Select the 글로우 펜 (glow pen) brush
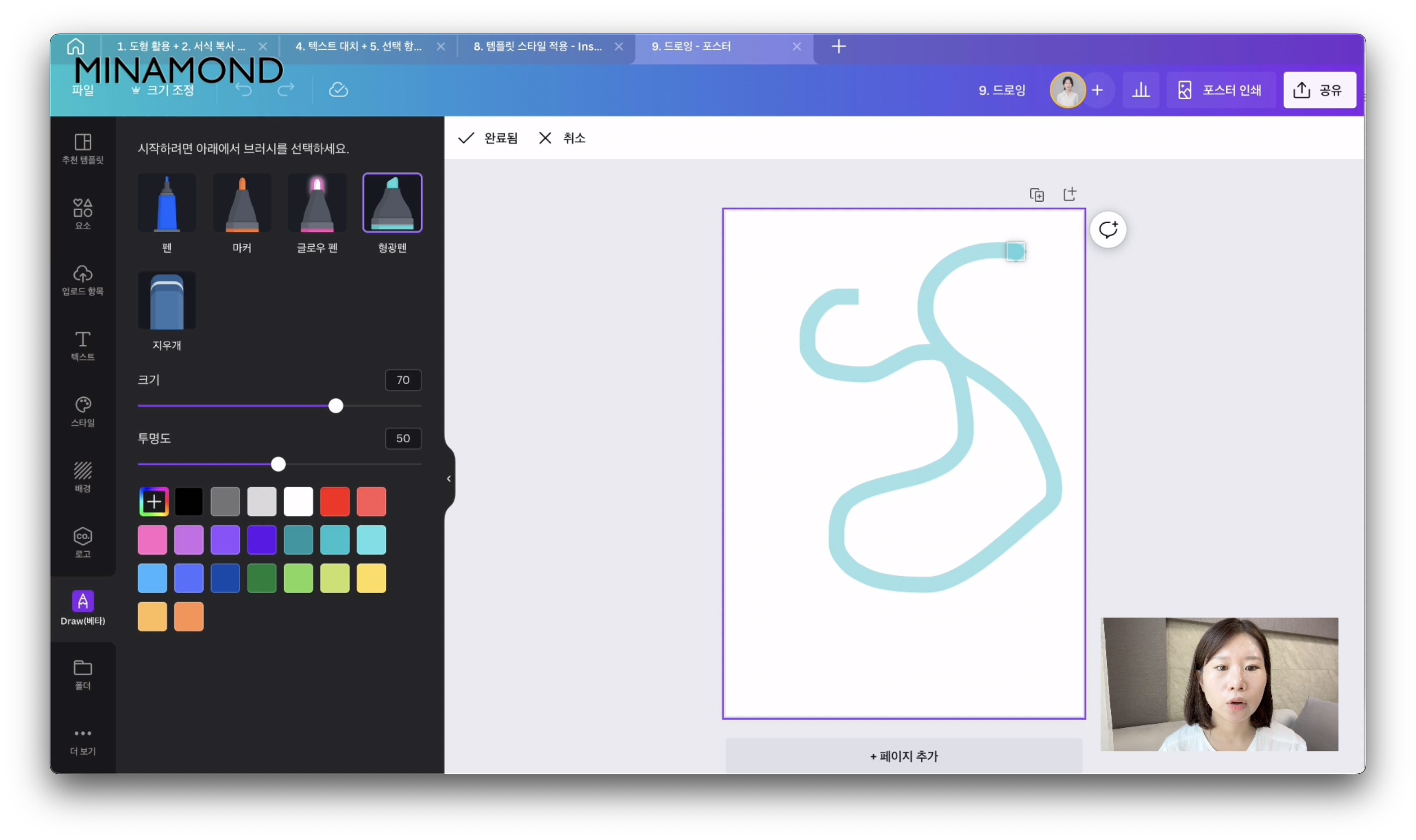This screenshot has width=1416, height=840. coord(317,203)
